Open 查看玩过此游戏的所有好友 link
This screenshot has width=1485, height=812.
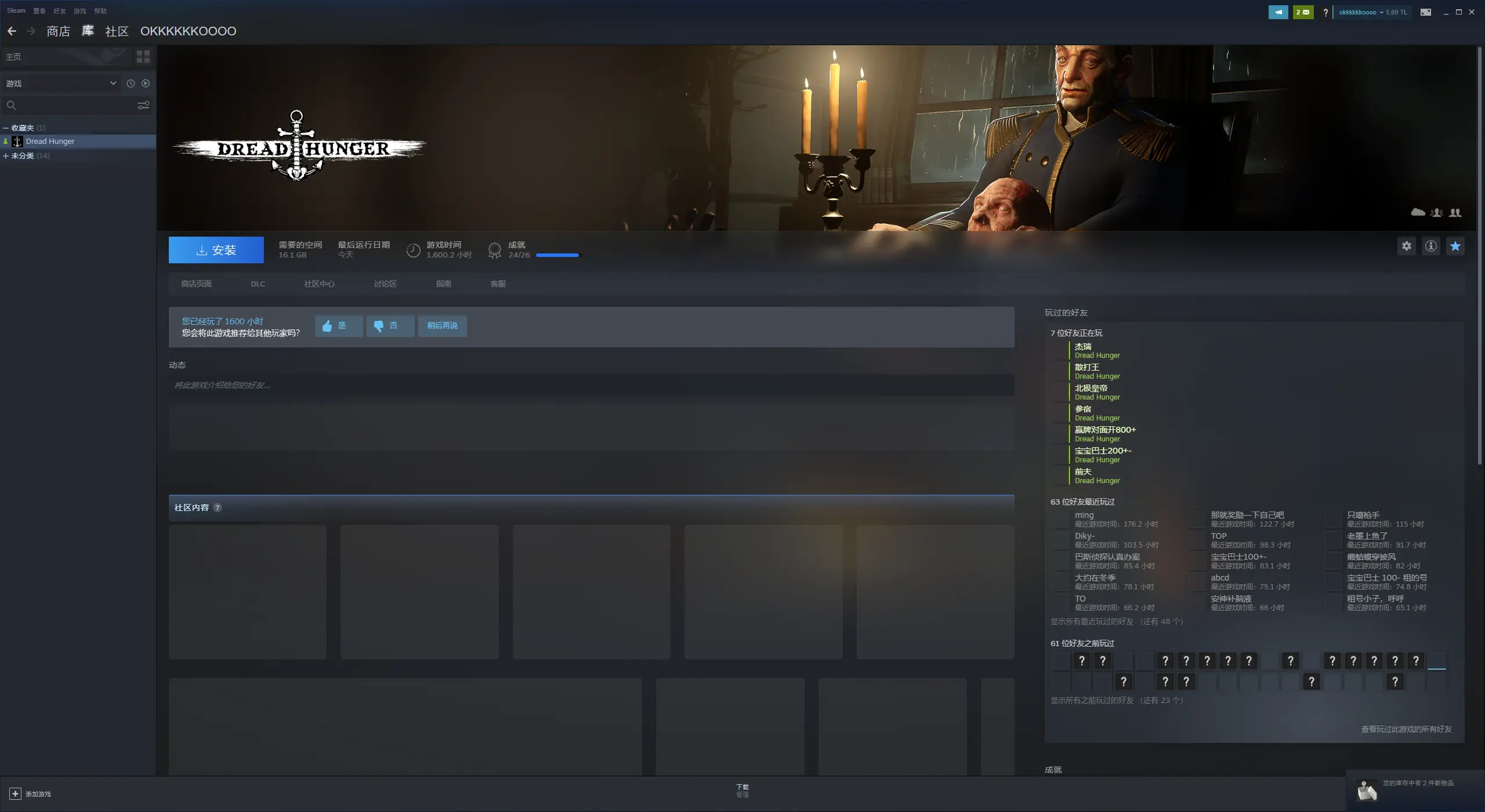(1406, 729)
